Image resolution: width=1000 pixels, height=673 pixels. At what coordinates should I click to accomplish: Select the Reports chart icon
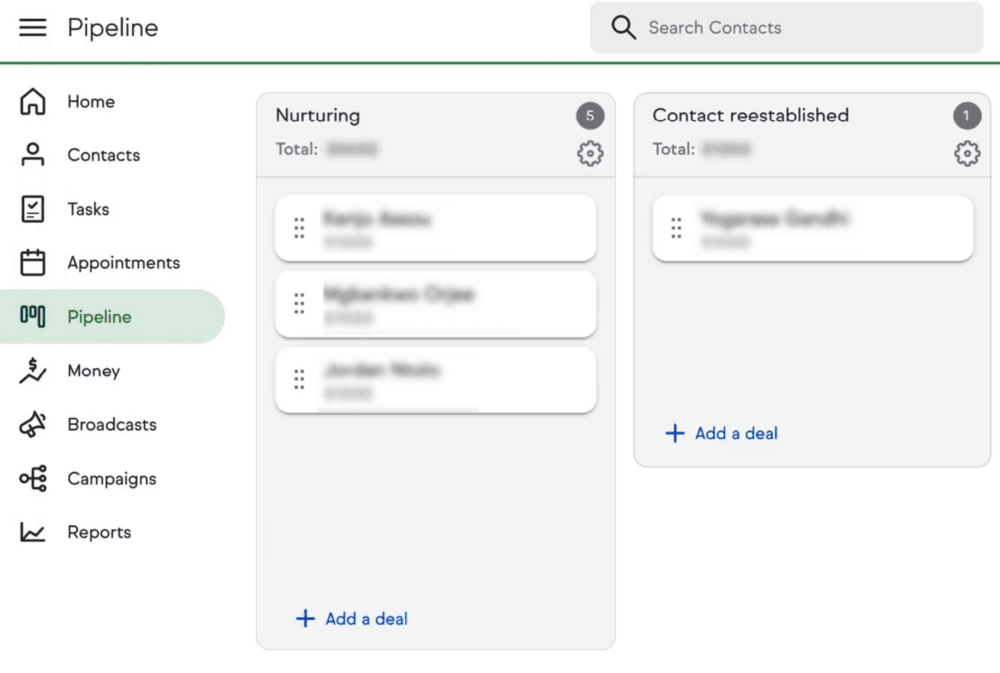tap(33, 532)
